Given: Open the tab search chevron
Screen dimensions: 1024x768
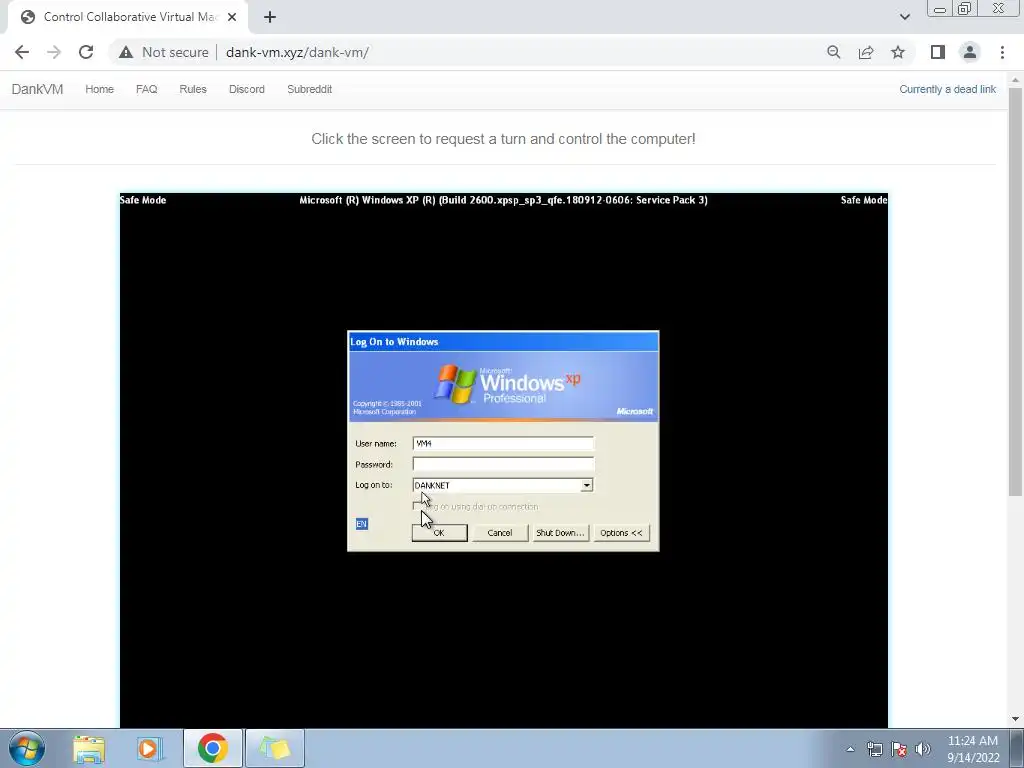Looking at the screenshot, I should pyautogui.click(x=904, y=17).
